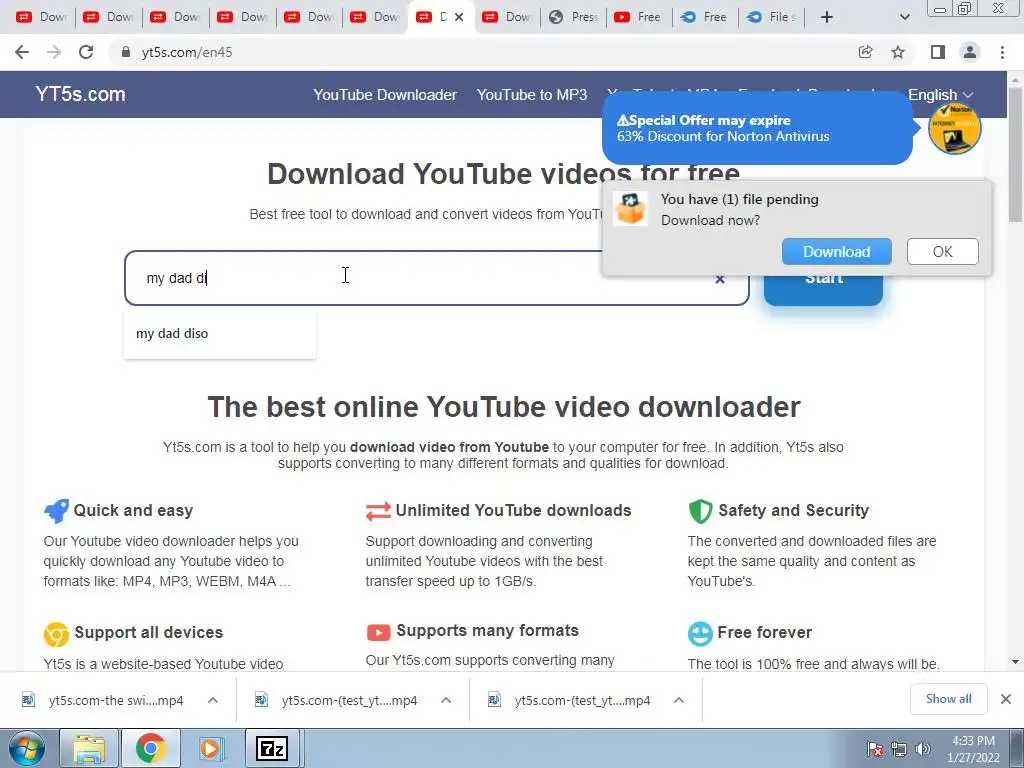This screenshot has height=768, width=1024.
Task: Click the Unlimited YouTube downloads arrows icon
Action: tap(378, 511)
